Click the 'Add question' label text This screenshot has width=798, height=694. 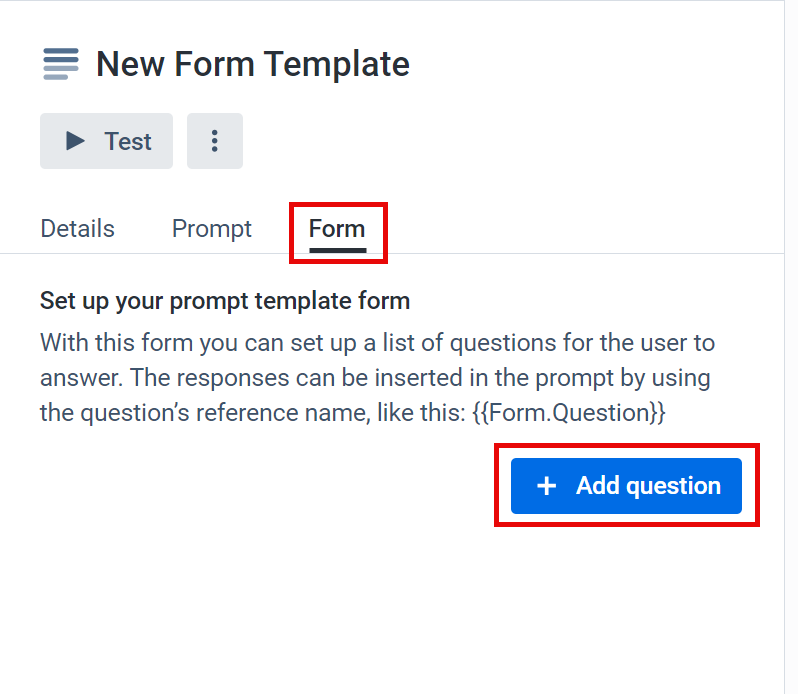click(x=648, y=486)
